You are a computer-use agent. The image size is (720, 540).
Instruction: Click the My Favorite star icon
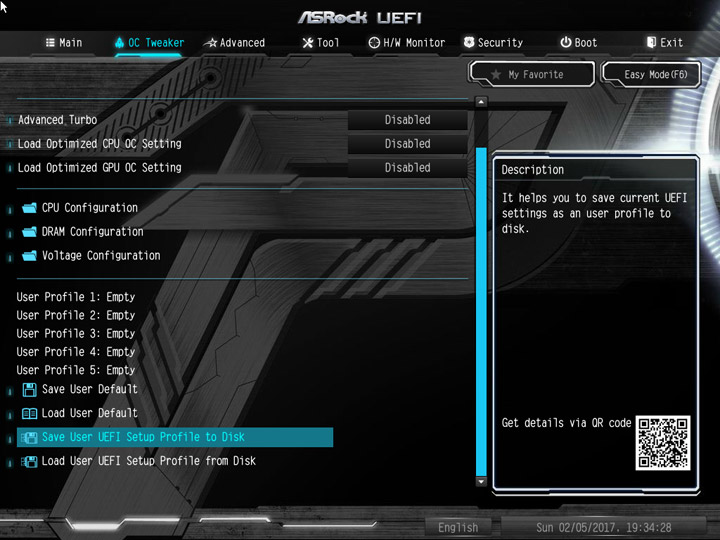(495, 74)
